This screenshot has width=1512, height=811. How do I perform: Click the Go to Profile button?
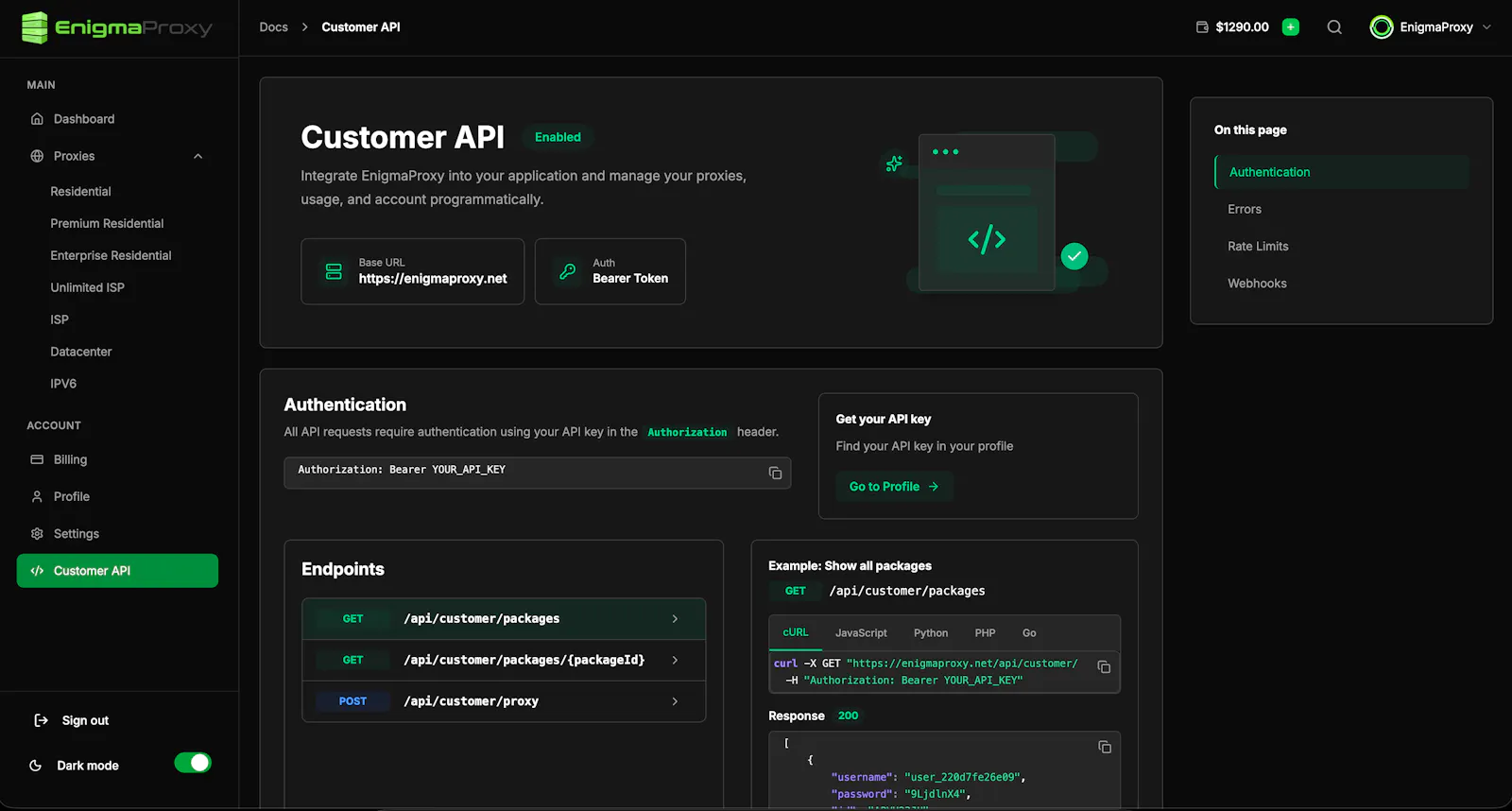point(894,487)
